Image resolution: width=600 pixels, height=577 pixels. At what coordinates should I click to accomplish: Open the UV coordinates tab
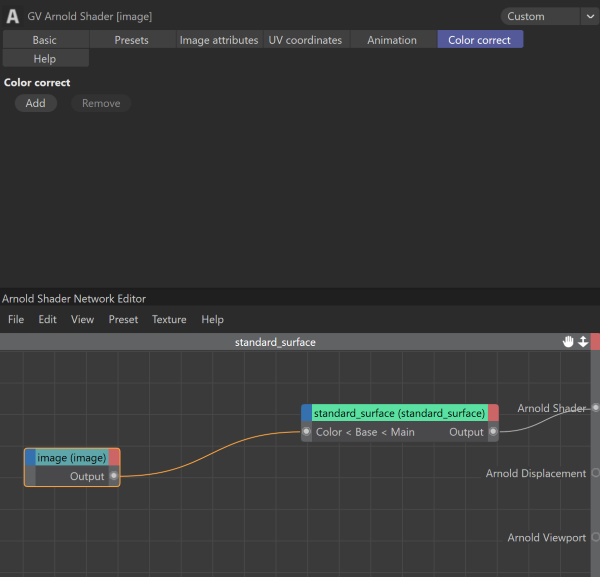(305, 40)
